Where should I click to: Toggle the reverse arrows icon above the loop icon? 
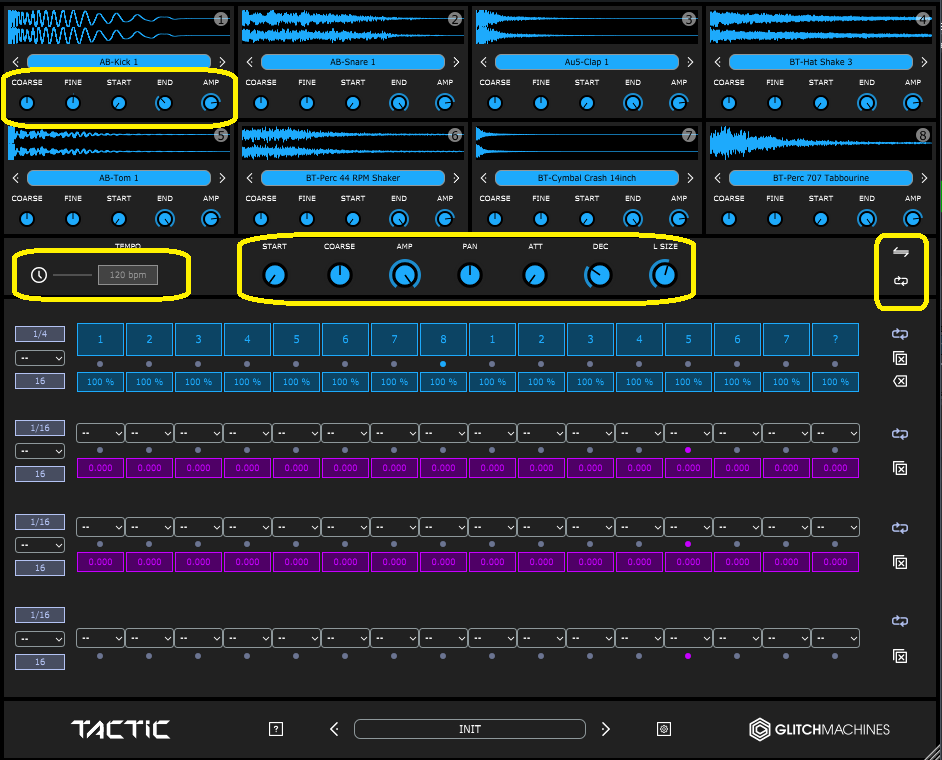901,252
